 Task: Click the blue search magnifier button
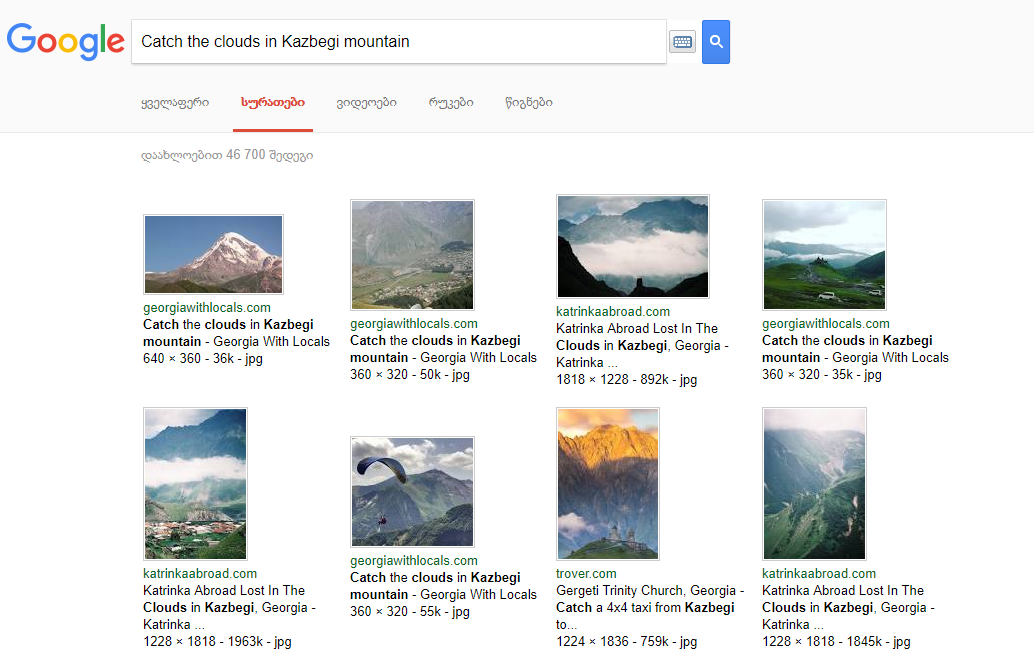point(715,42)
